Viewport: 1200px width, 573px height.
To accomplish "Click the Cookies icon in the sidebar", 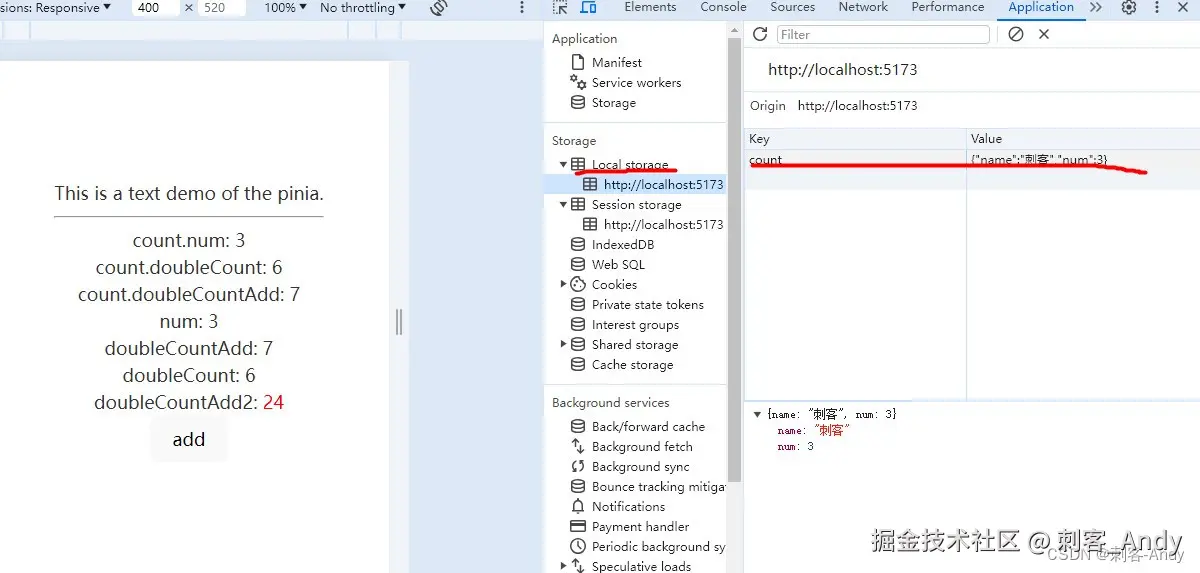I will pyautogui.click(x=578, y=284).
